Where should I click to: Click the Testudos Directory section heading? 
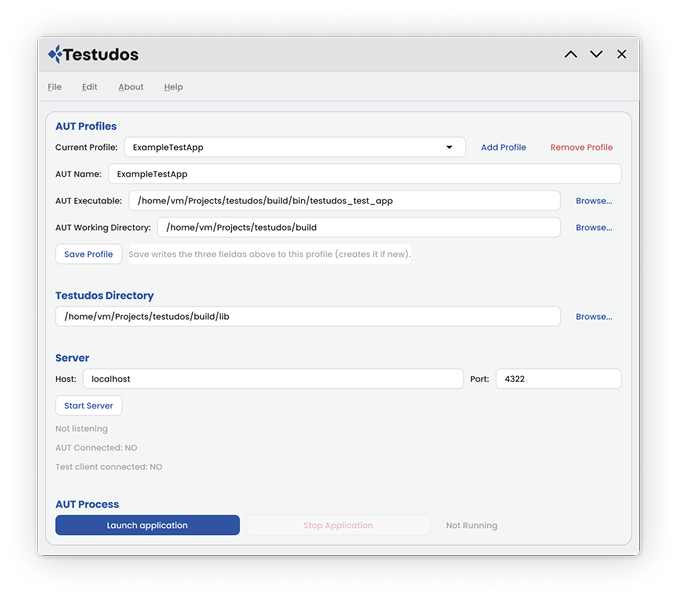[104, 296]
